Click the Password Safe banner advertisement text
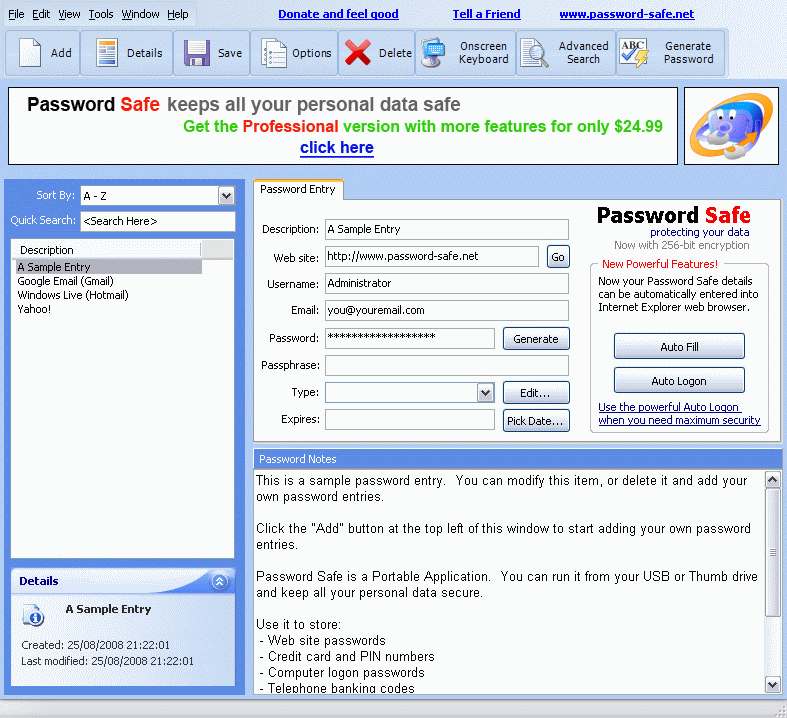Screen dimensions: 787x718 (x=343, y=125)
